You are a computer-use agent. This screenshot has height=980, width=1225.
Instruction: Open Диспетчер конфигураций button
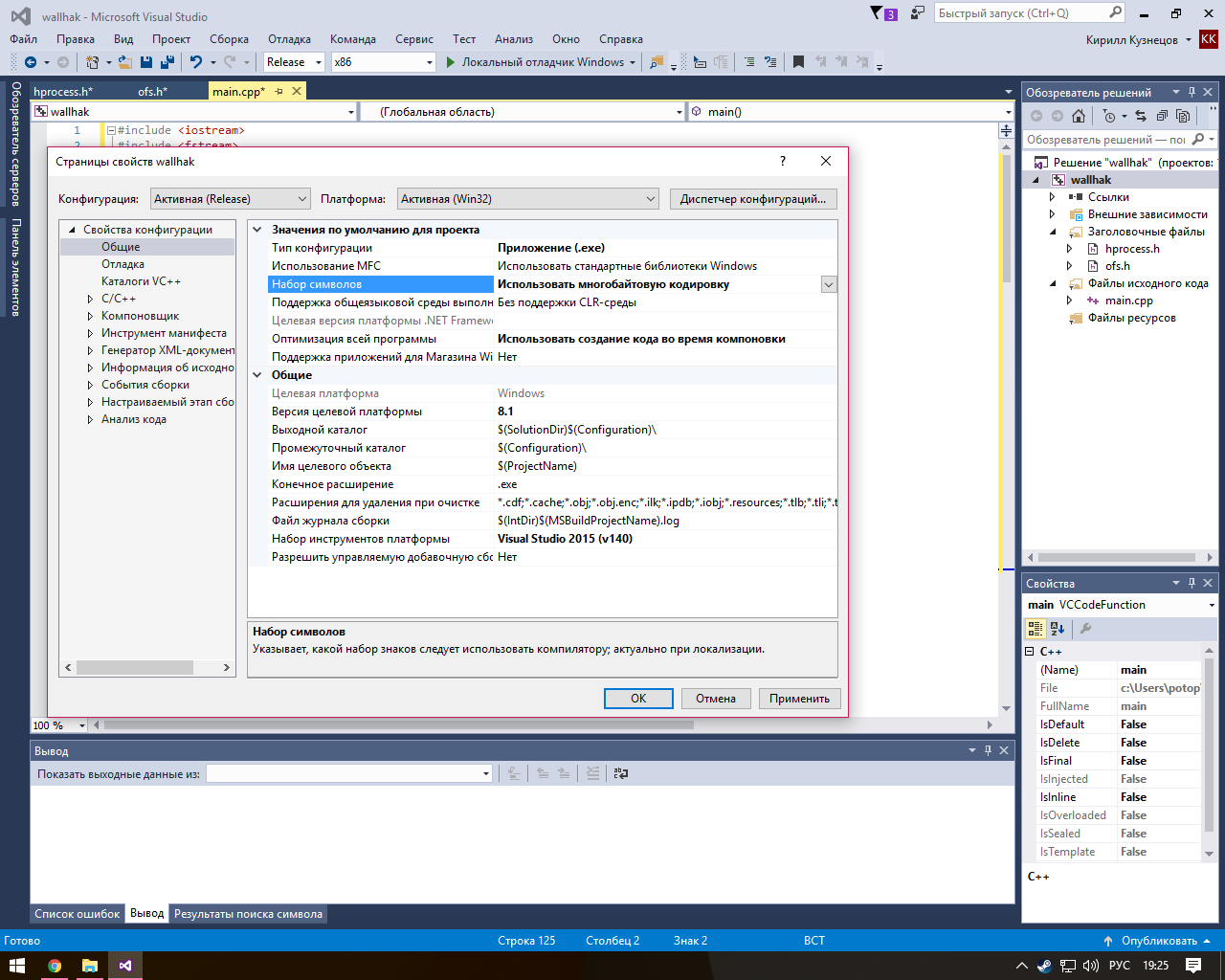click(753, 199)
